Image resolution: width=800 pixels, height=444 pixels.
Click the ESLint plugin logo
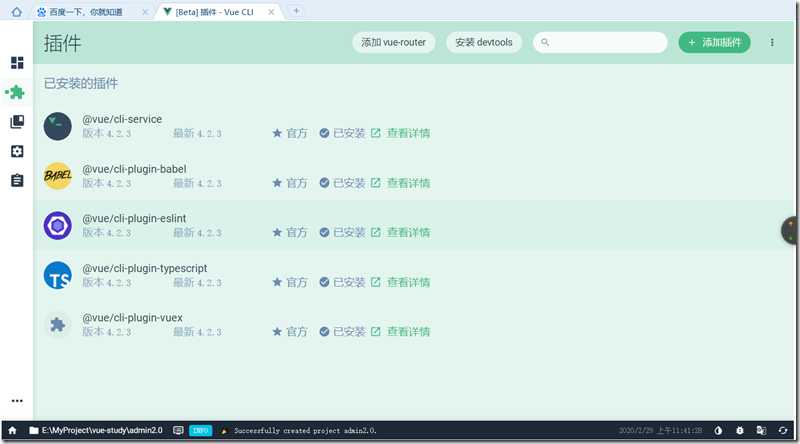(x=57, y=225)
